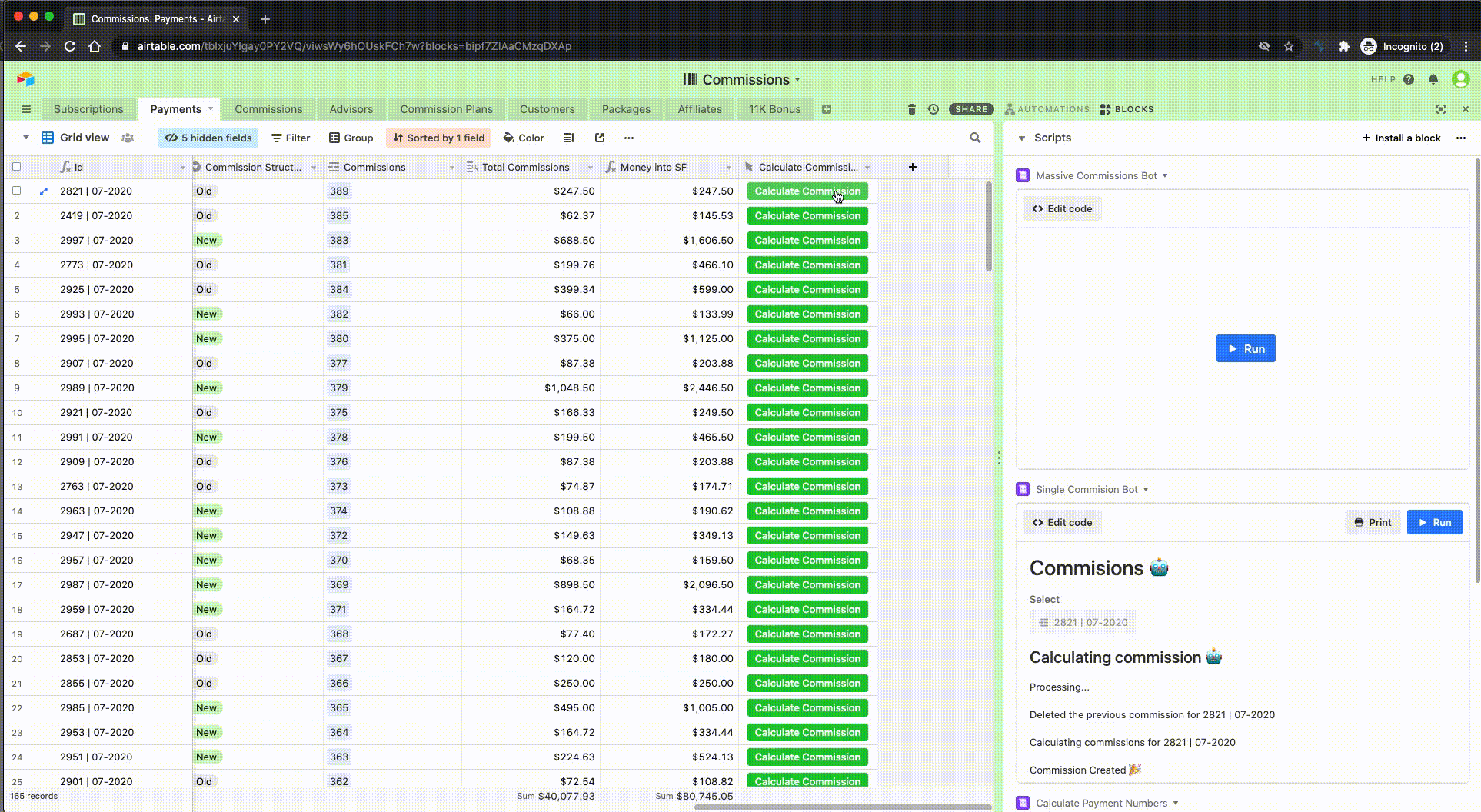Open the Color options button
Screen dimensions: 1481x812
(524, 138)
